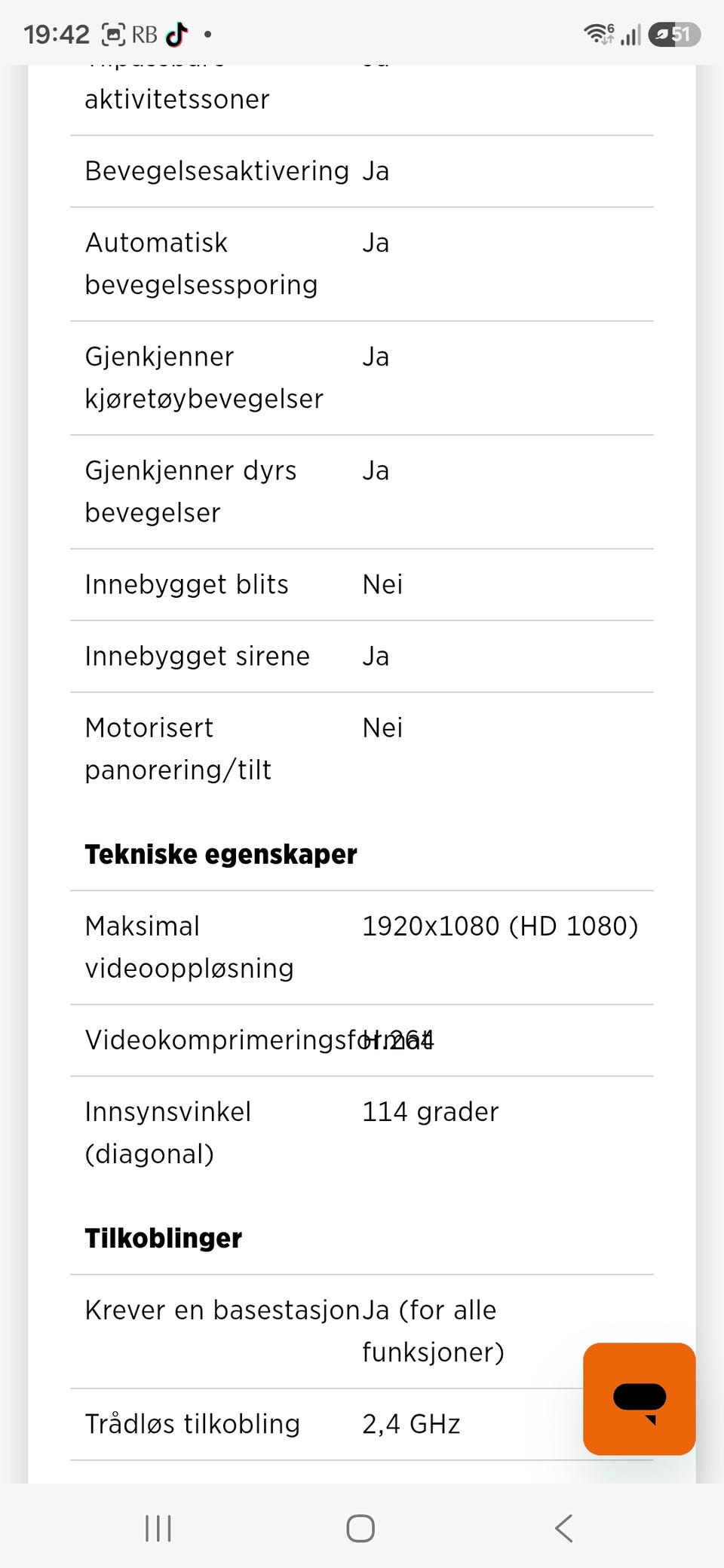The image size is (724, 1568).
Task: Tap the screen recorder status icon
Action: (x=113, y=34)
